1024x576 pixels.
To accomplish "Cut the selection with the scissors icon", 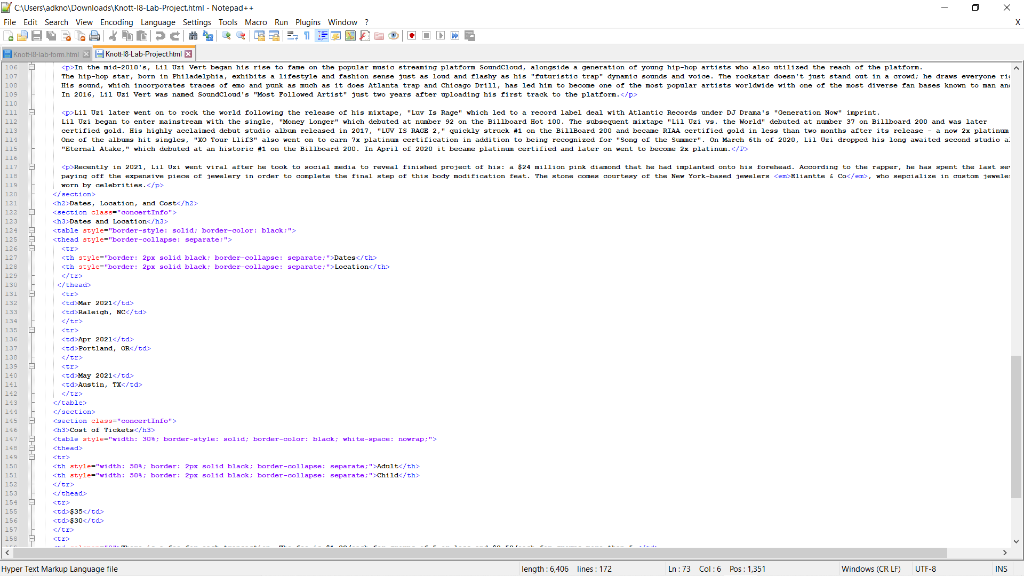I will pos(113,36).
